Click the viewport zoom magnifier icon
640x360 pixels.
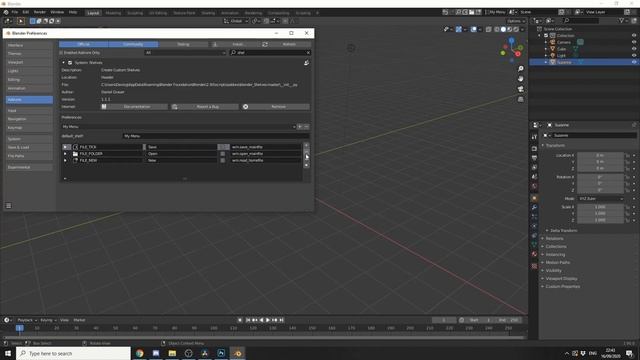point(520,69)
